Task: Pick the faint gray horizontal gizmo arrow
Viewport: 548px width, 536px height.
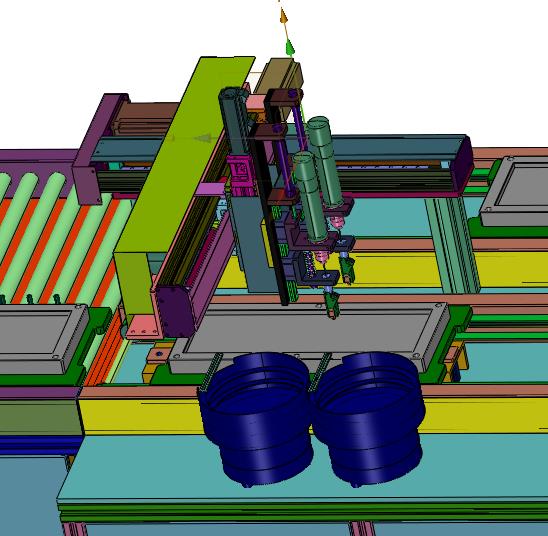Action: coord(203,138)
